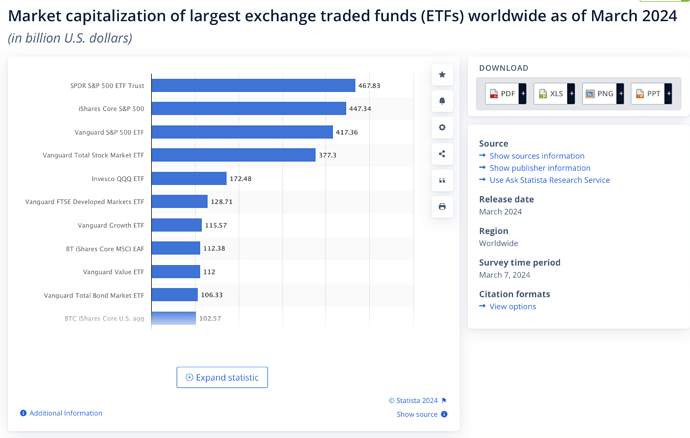Click the value label 377.3
This screenshot has height=438, width=690.
[x=327, y=155]
